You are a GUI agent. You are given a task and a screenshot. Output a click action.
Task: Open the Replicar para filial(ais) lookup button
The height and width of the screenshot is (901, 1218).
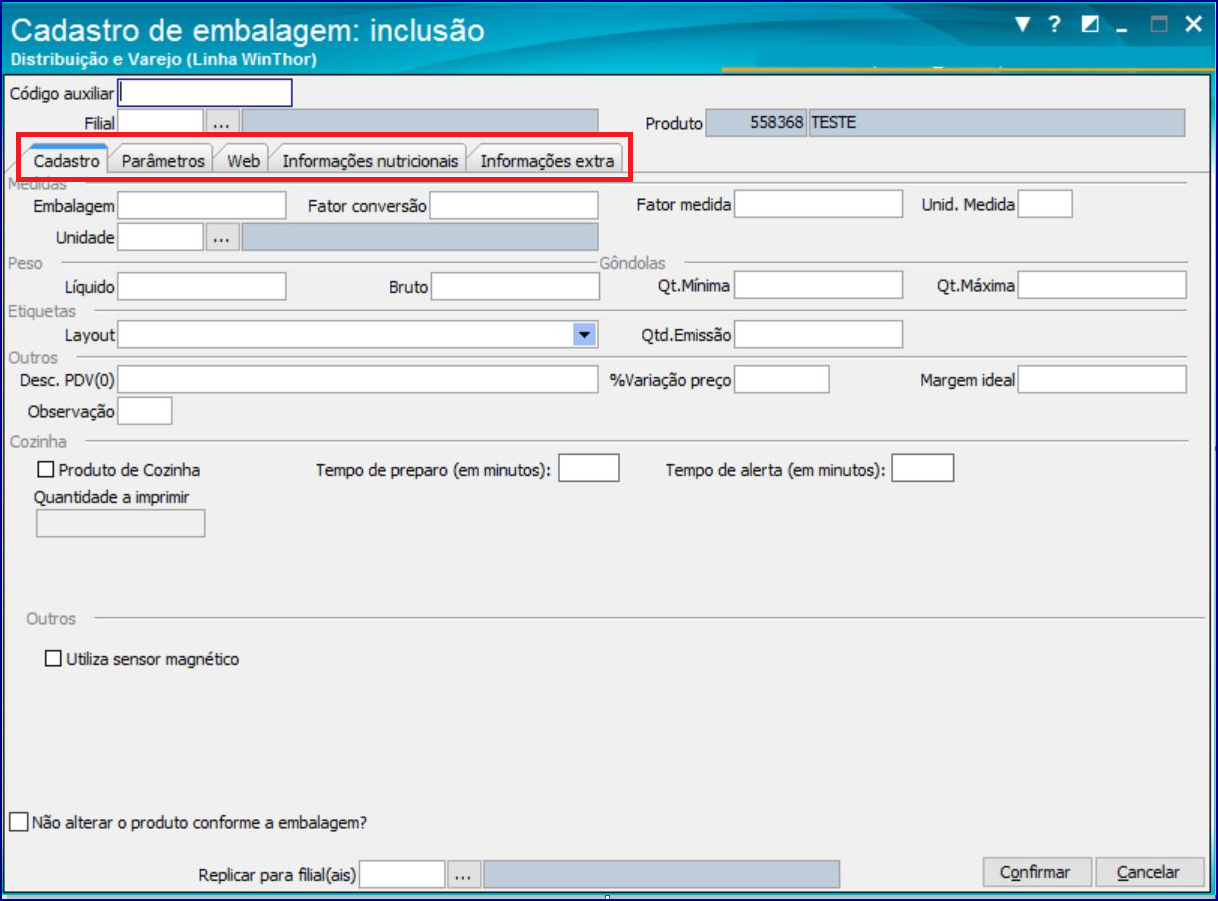462,874
